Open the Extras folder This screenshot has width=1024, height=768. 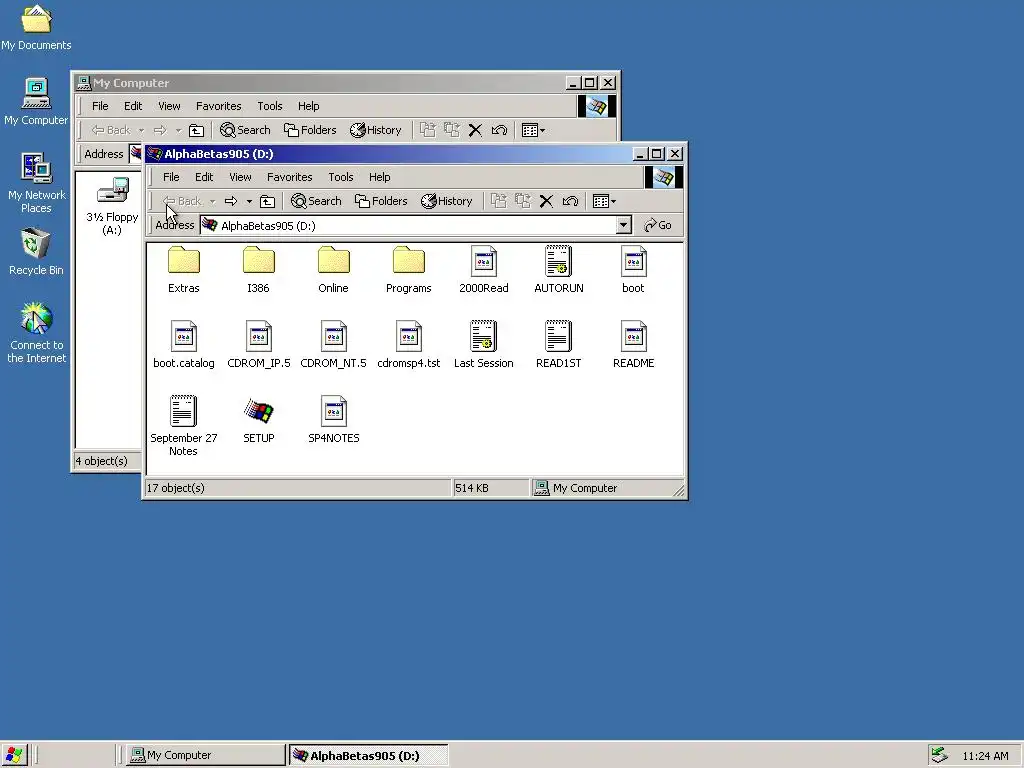(x=184, y=270)
